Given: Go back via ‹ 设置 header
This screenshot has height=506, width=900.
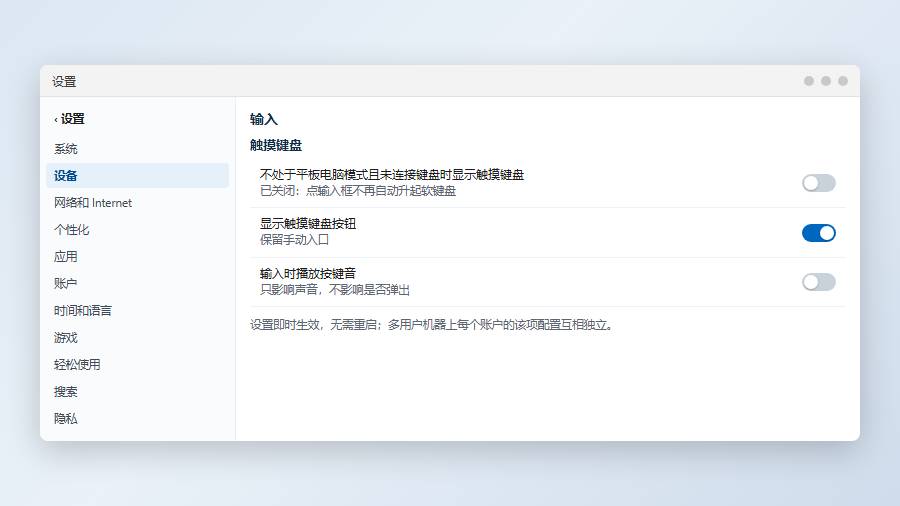Looking at the screenshot, I should (x=69, y=119).
